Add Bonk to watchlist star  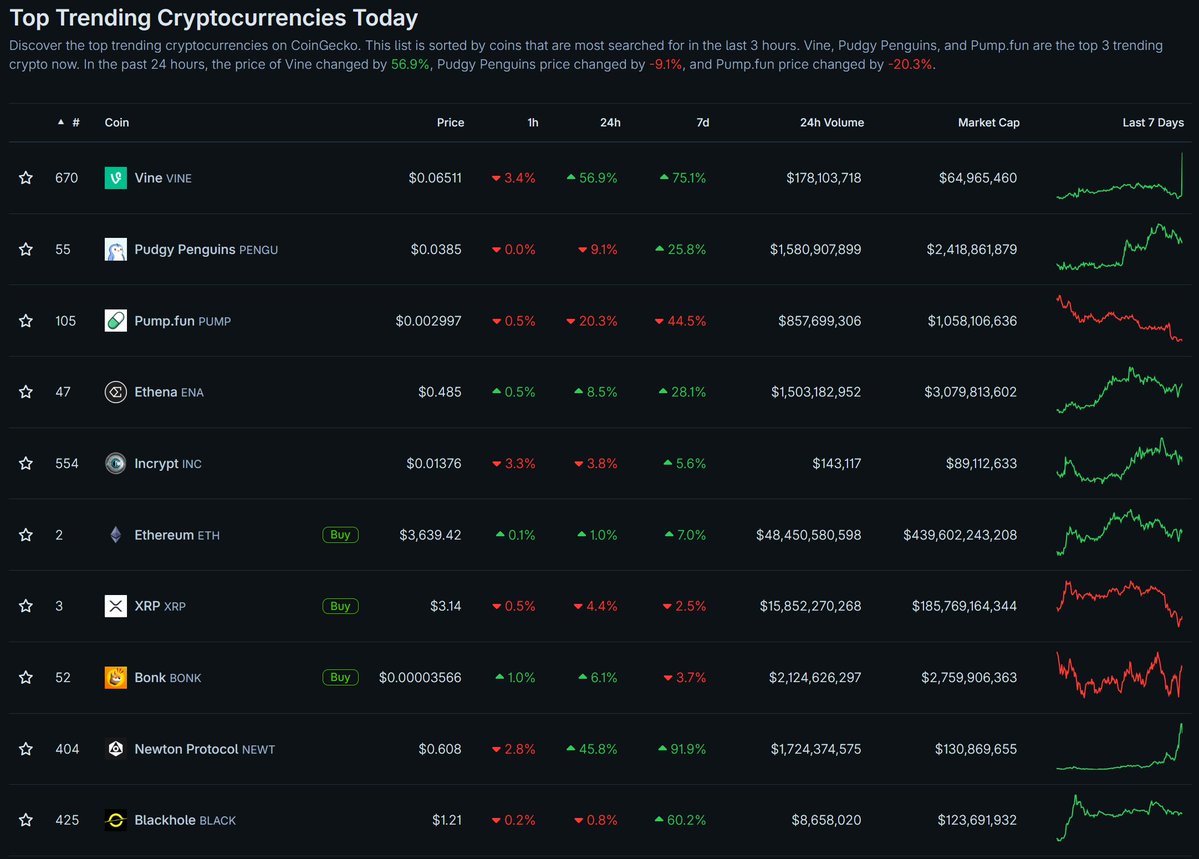point(26,677)
